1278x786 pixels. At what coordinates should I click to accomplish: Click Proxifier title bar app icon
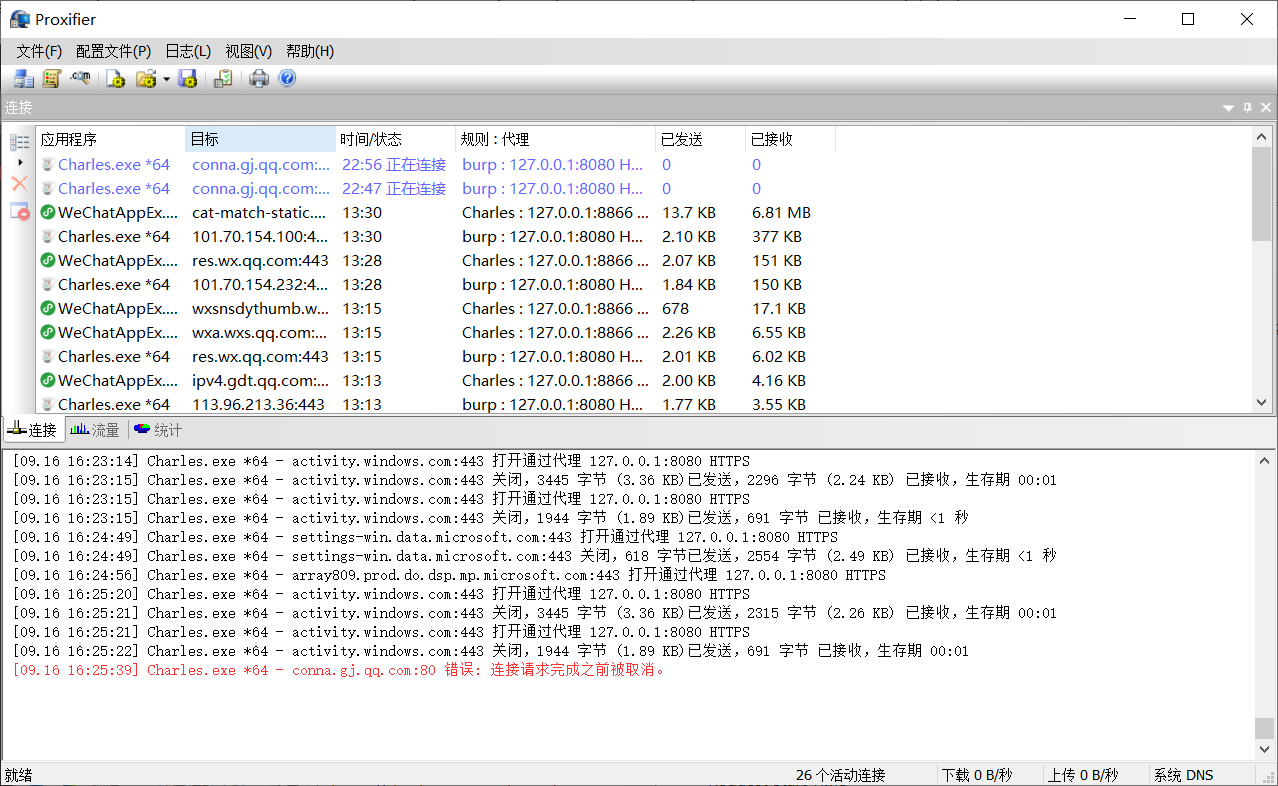click(19, 19)
